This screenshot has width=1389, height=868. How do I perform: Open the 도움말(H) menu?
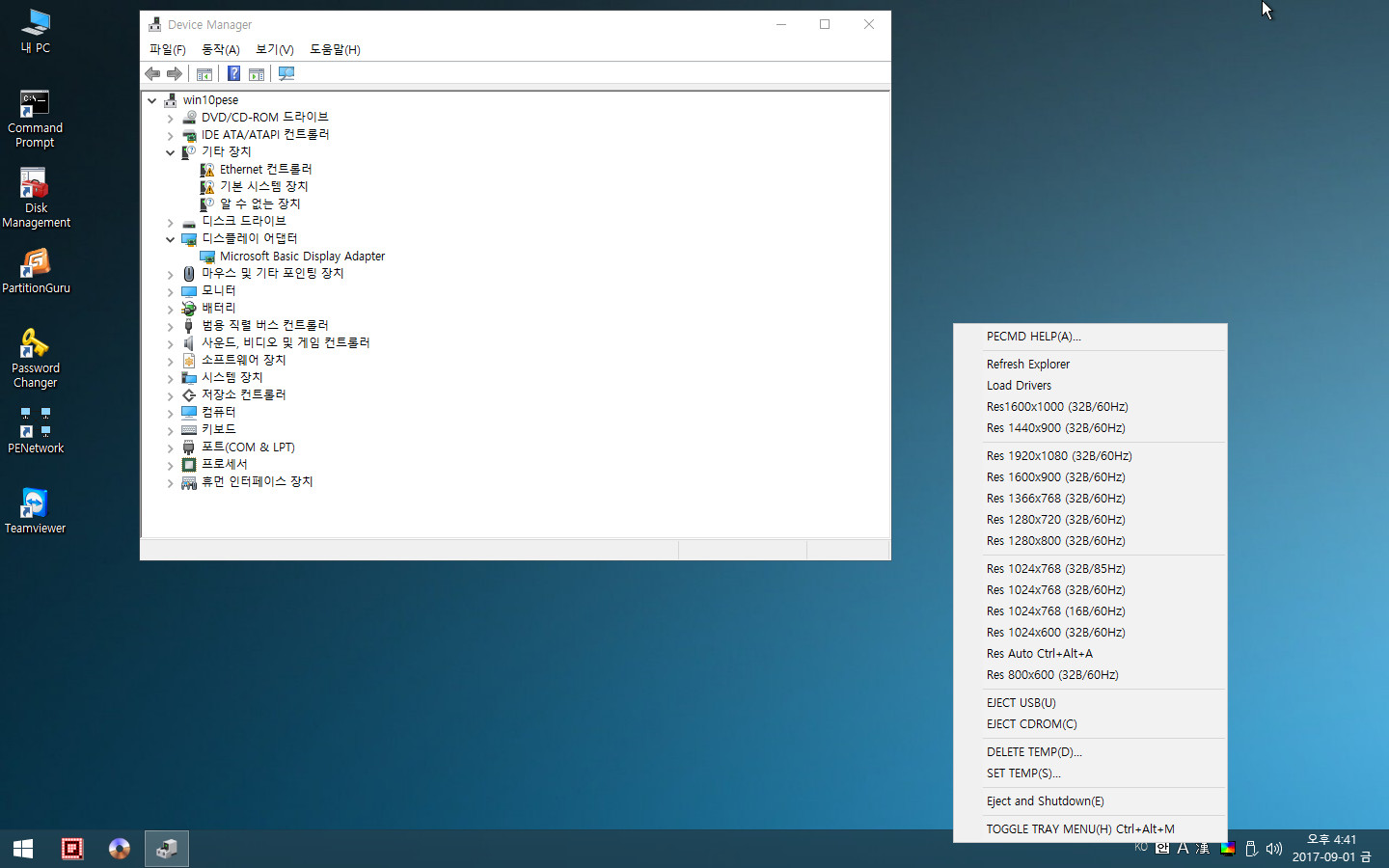335,49
